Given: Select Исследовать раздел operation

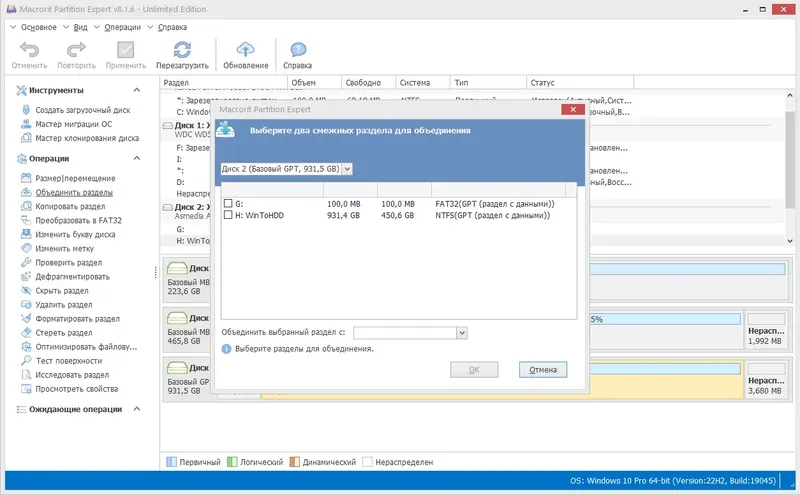Looking at the screenshot, I should (x=72, y=375).
